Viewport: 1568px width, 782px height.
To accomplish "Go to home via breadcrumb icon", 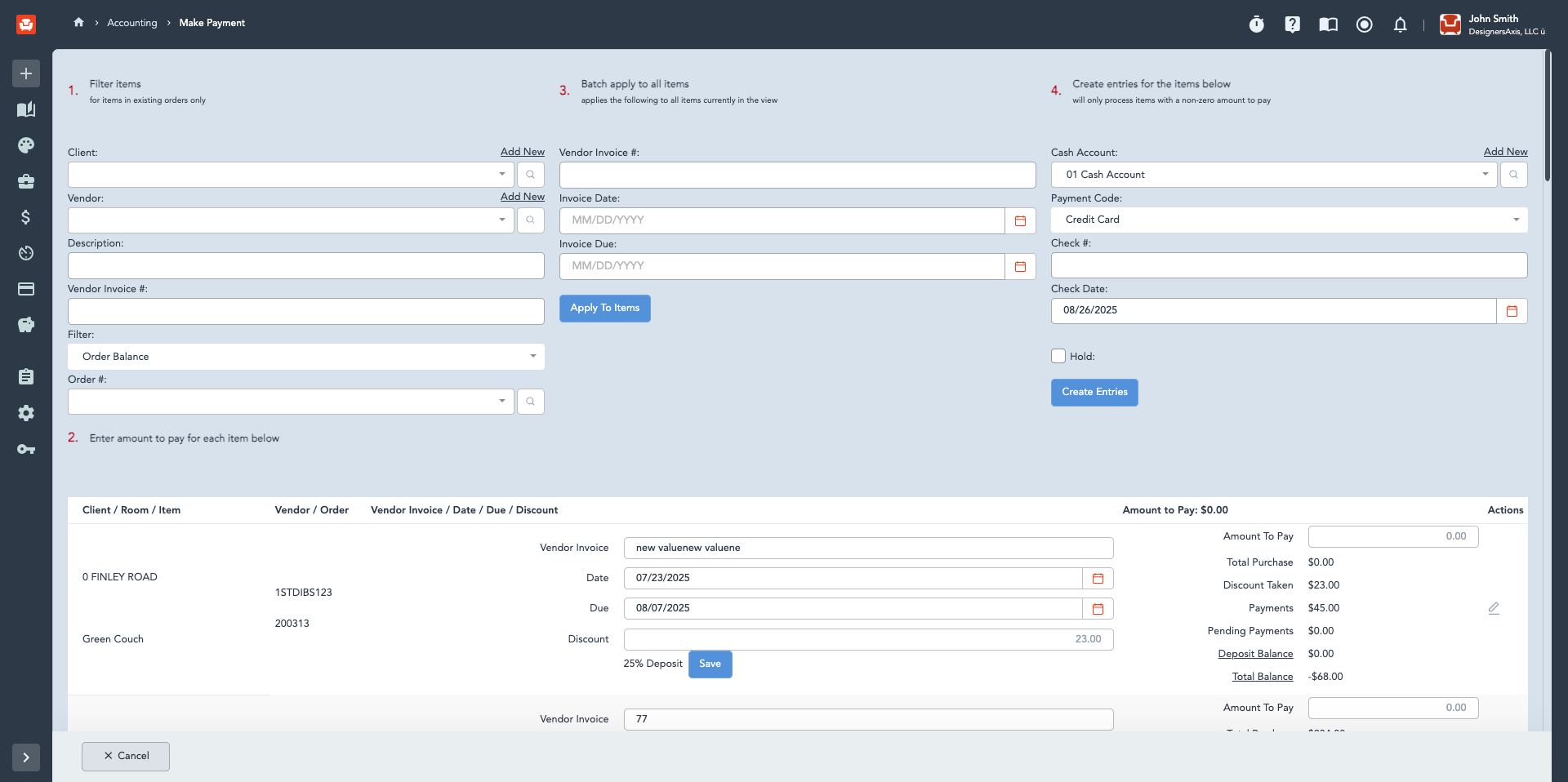I will click(x=78, y=22).
